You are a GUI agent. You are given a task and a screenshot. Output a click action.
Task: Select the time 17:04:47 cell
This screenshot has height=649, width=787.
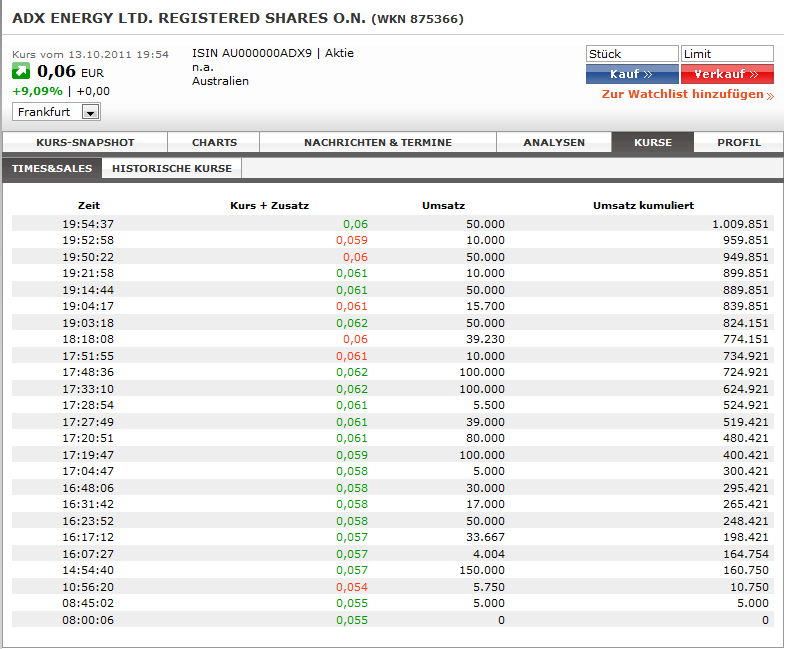(88, 471)
